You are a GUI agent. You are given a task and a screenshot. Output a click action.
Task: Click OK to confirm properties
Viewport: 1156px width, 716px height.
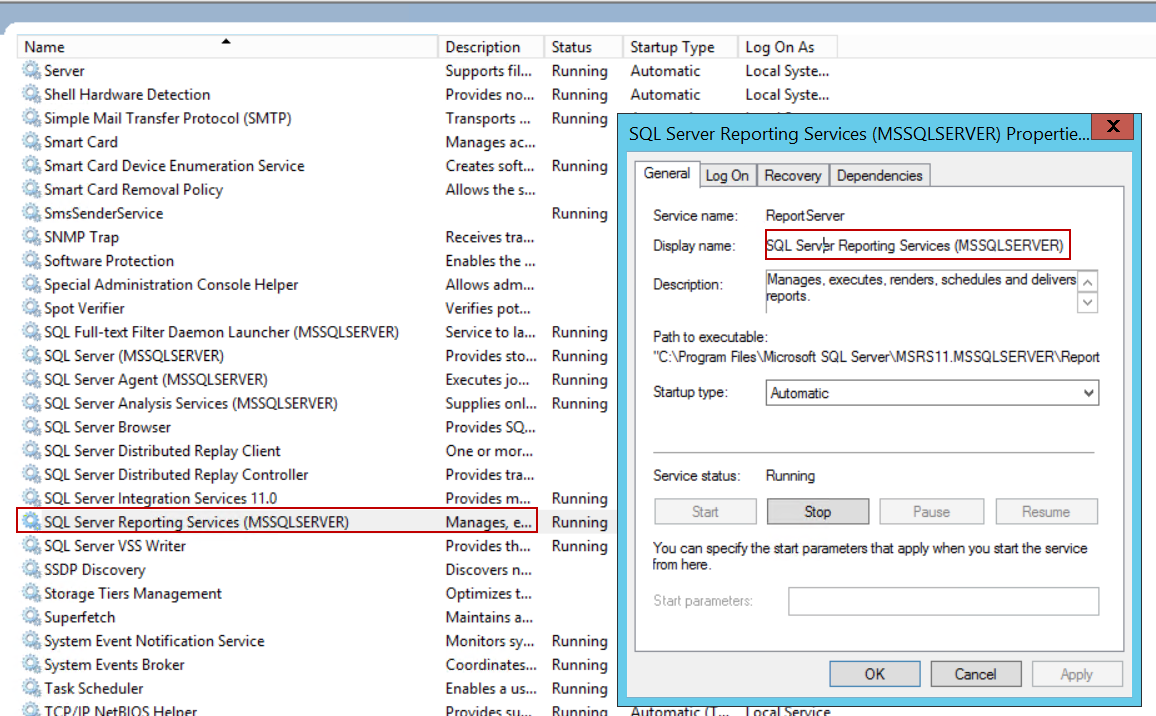pyautogui.click(x=874, y=674)
